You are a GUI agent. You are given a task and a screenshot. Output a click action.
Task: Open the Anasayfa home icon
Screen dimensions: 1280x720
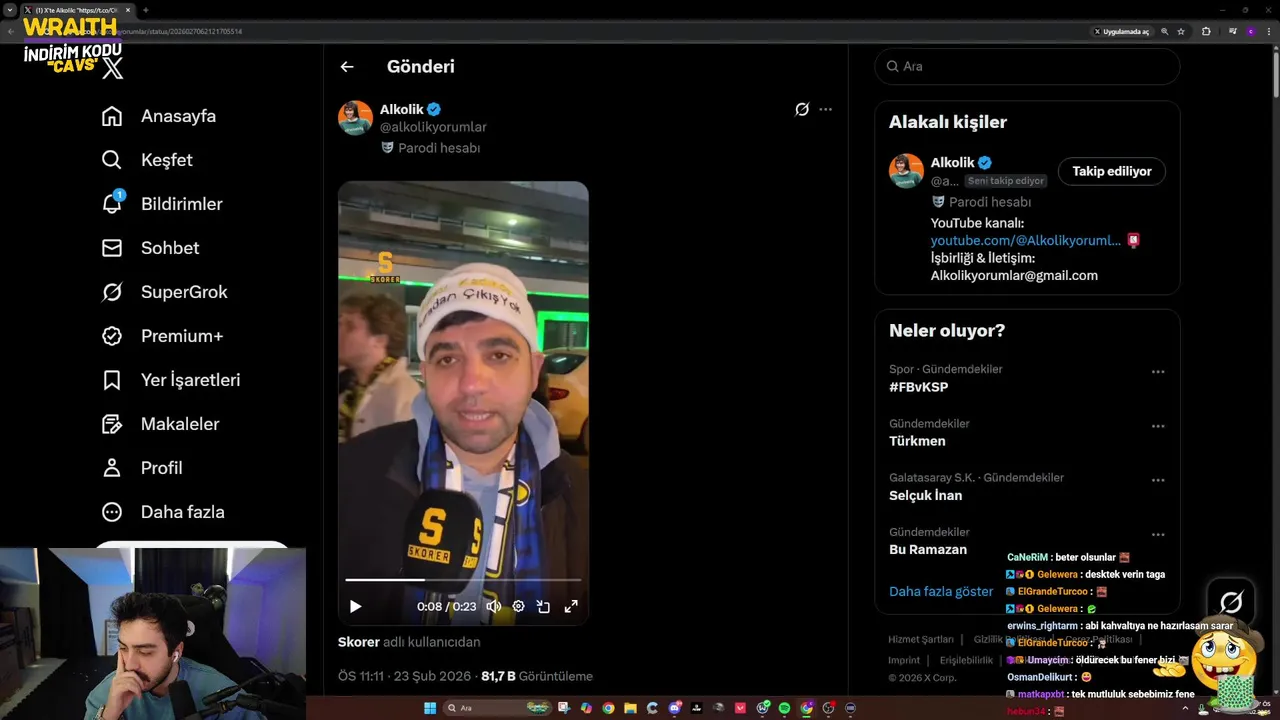pos(112,116)
